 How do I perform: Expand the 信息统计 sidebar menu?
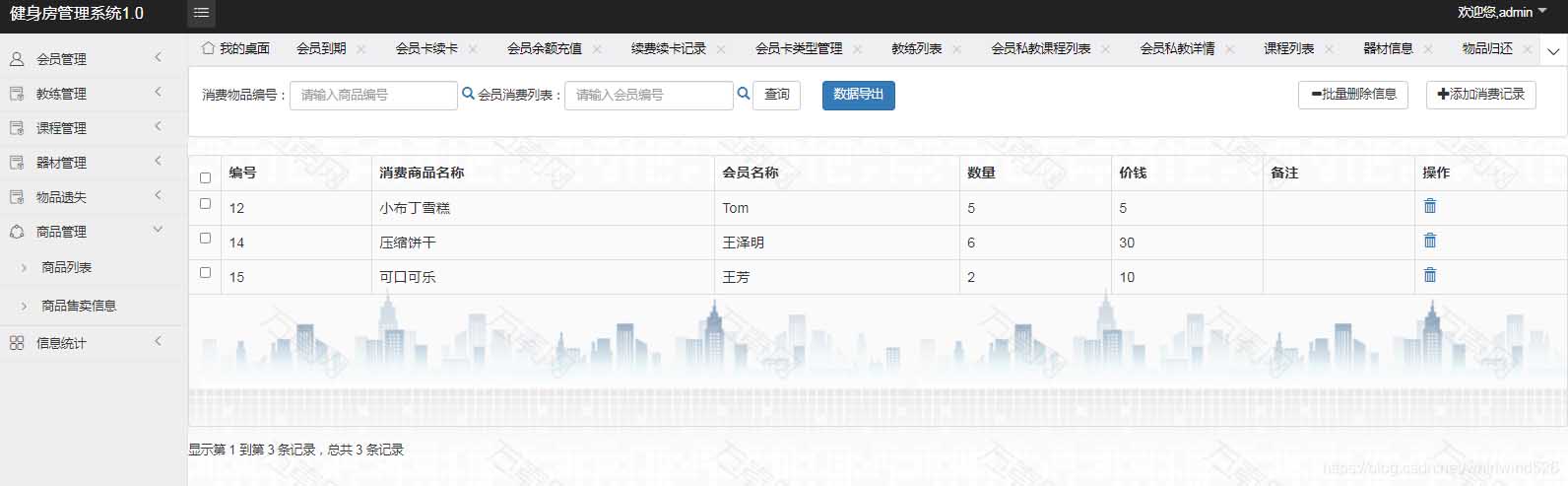tap(158, 341)
